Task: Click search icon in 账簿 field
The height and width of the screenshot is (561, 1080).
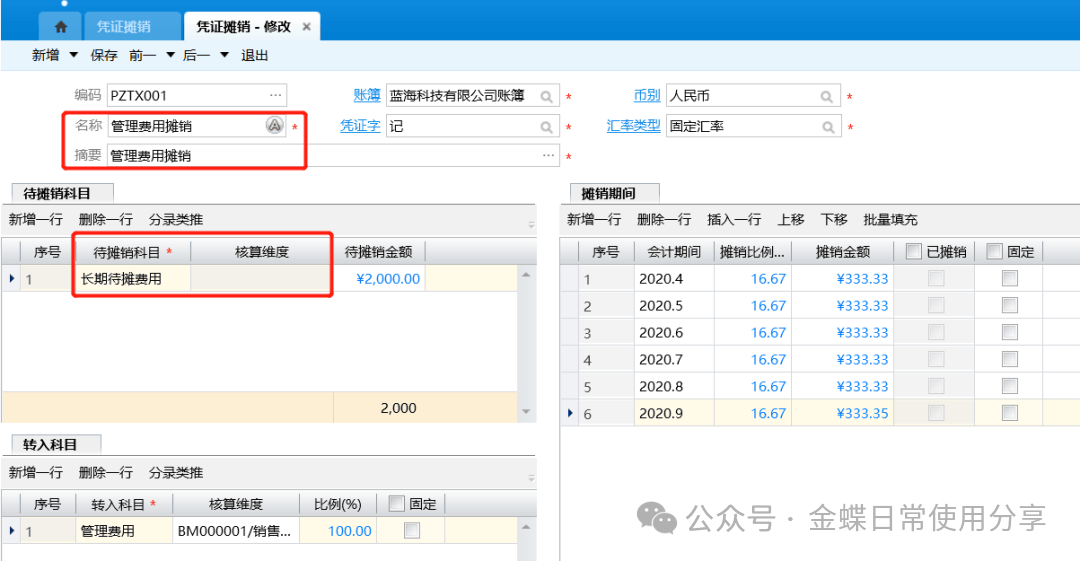Action: click(547, 97)
